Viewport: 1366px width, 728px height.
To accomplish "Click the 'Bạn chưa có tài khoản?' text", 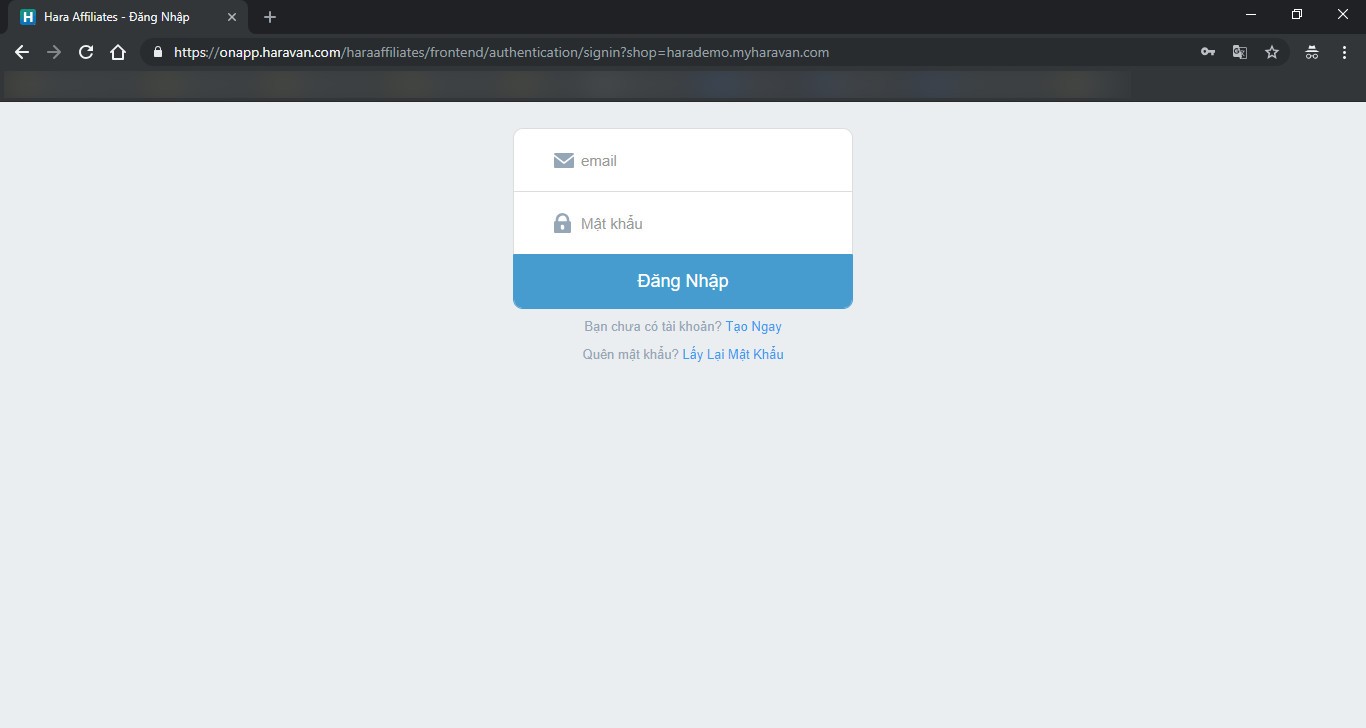I will point(653,327).
